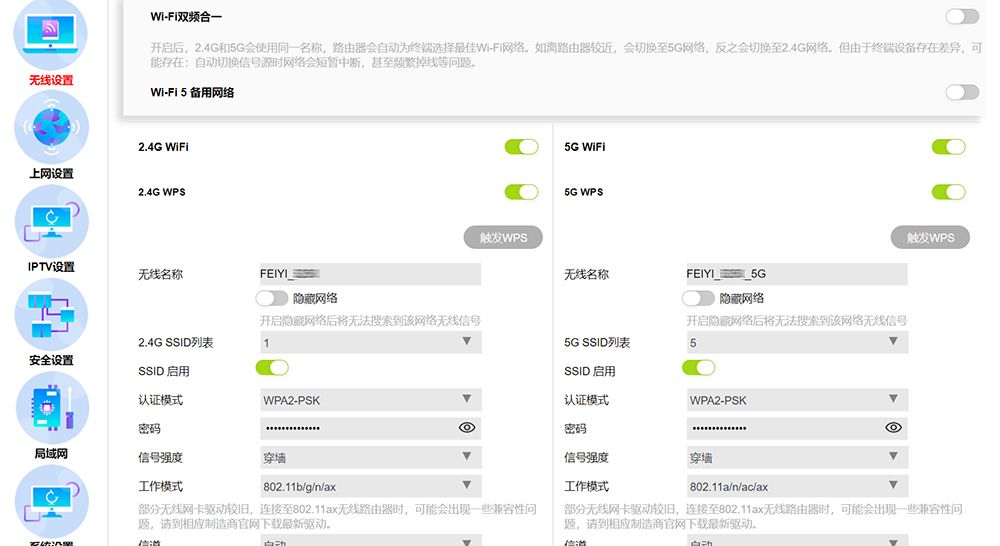Open the 2.4G 信道 dropdown
The width and height of the screenshot is (1000, 546).
tap(371, 541)
